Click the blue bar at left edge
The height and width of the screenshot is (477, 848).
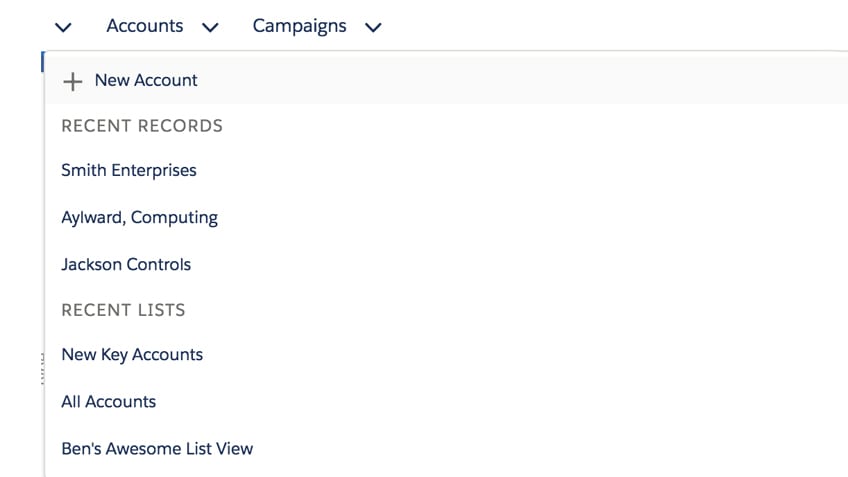(x=42, y=62)
